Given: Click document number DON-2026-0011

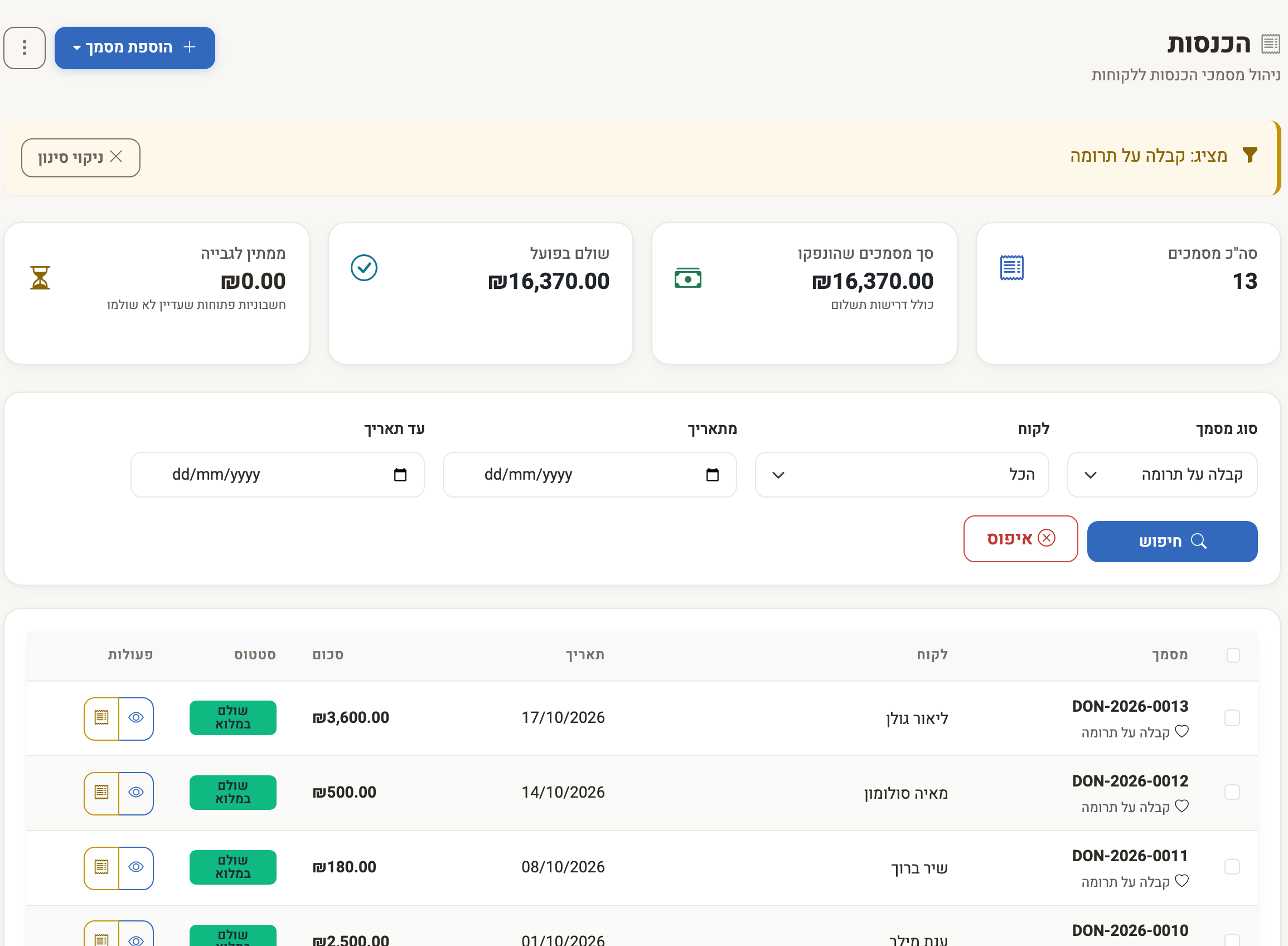Looking at the screenshot, I should (x=1130, y=856).
